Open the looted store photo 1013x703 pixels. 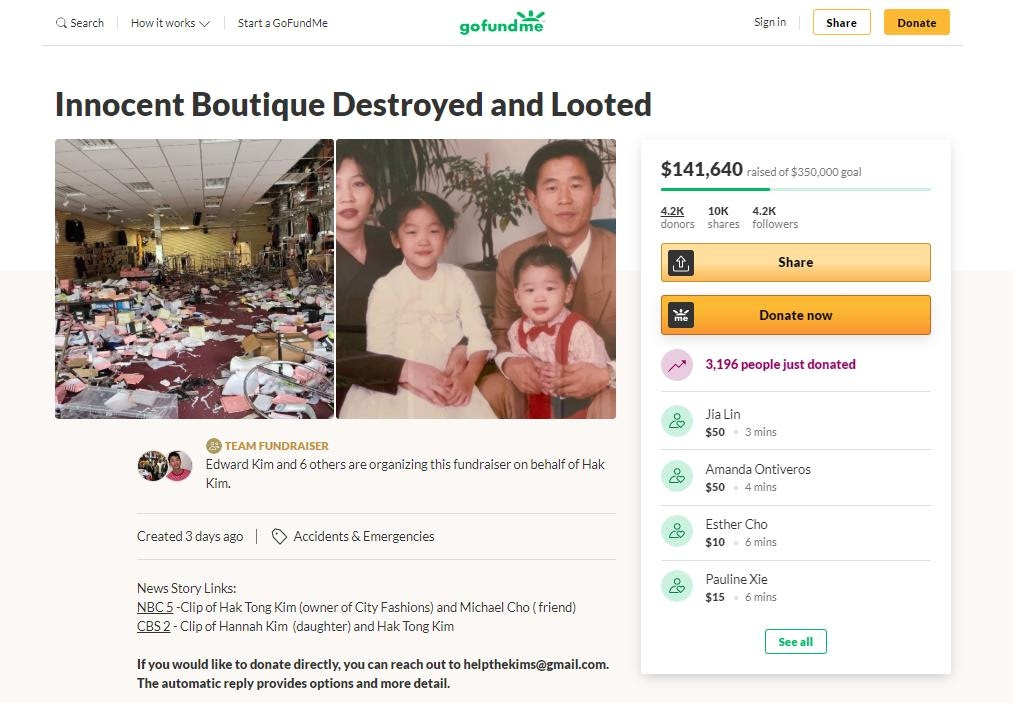tap(194, 278)
